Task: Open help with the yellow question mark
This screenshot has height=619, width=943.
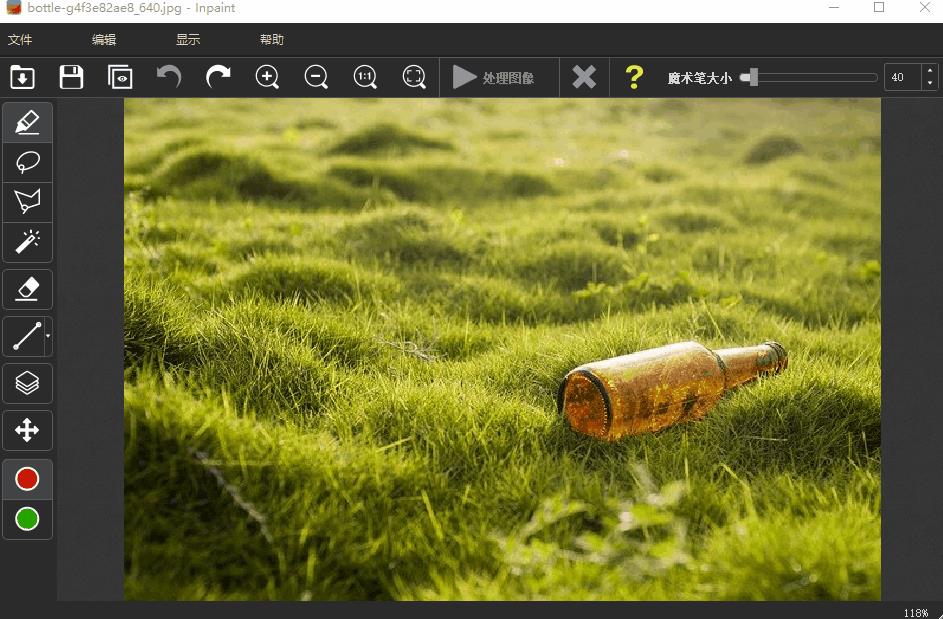Action: (634, 77)
